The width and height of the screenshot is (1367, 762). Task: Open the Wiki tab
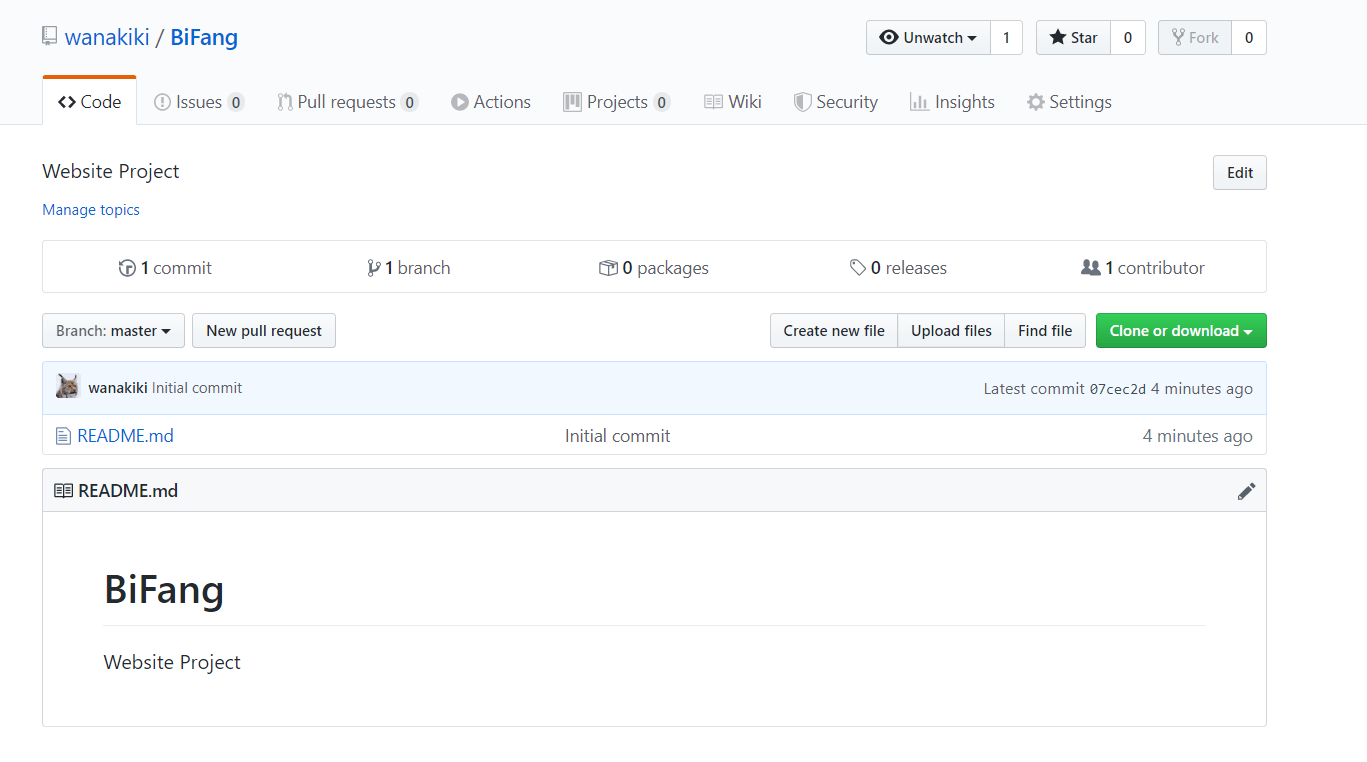click(x=733, y=102)
